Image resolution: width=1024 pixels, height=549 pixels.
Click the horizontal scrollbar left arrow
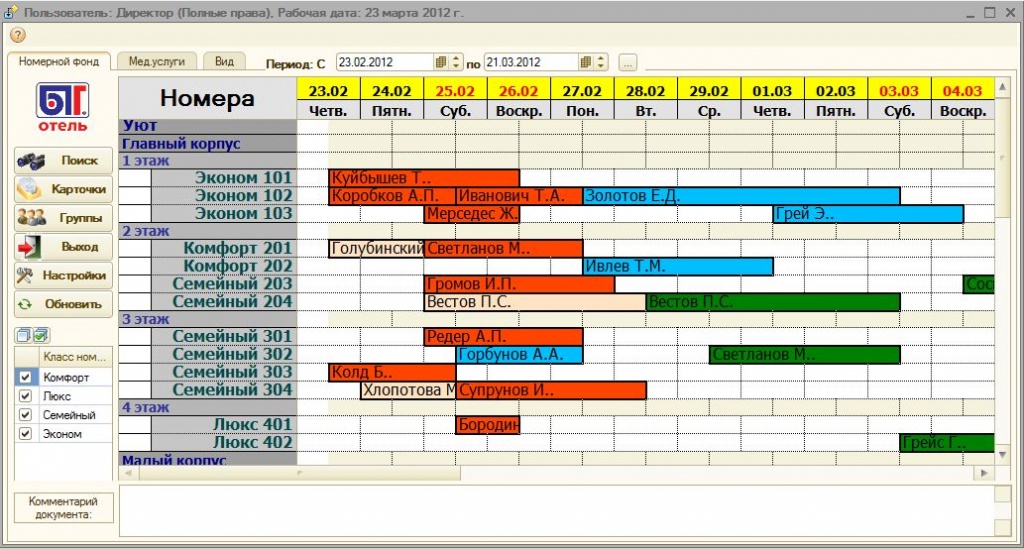point(128,473)
